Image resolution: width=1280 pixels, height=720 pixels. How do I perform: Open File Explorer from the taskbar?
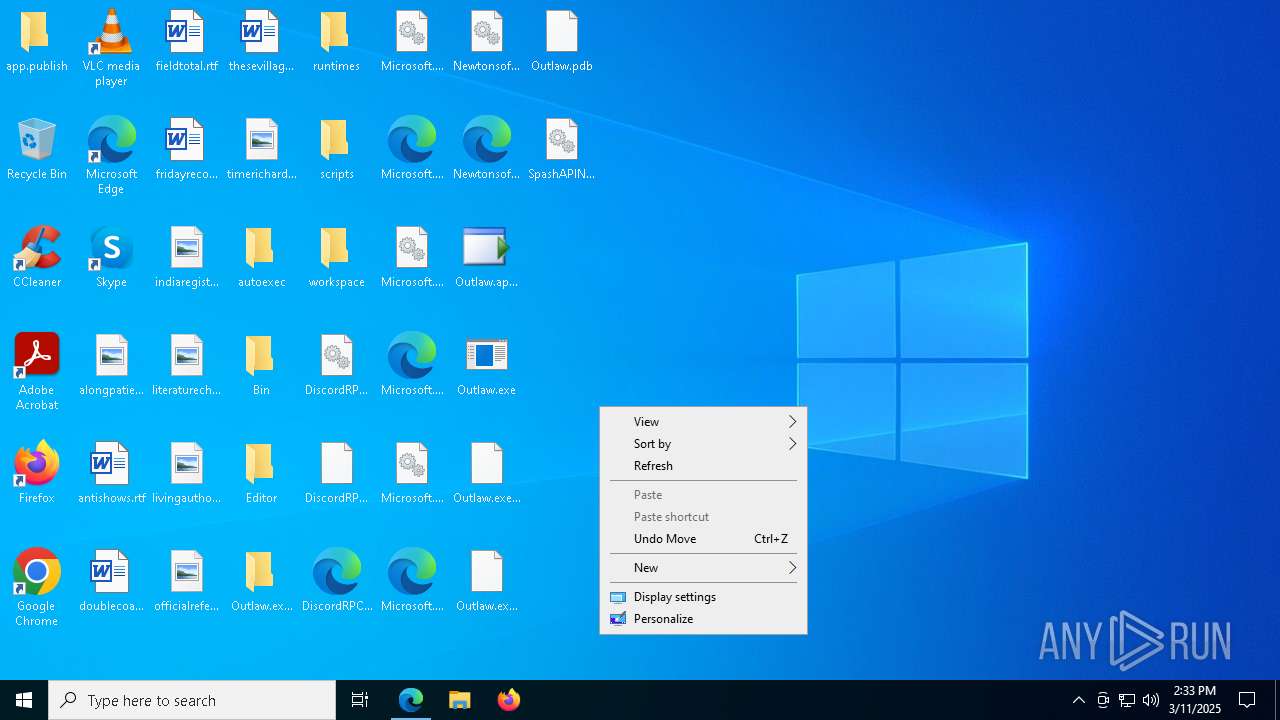pyautogui.click(x=459, y=700)
